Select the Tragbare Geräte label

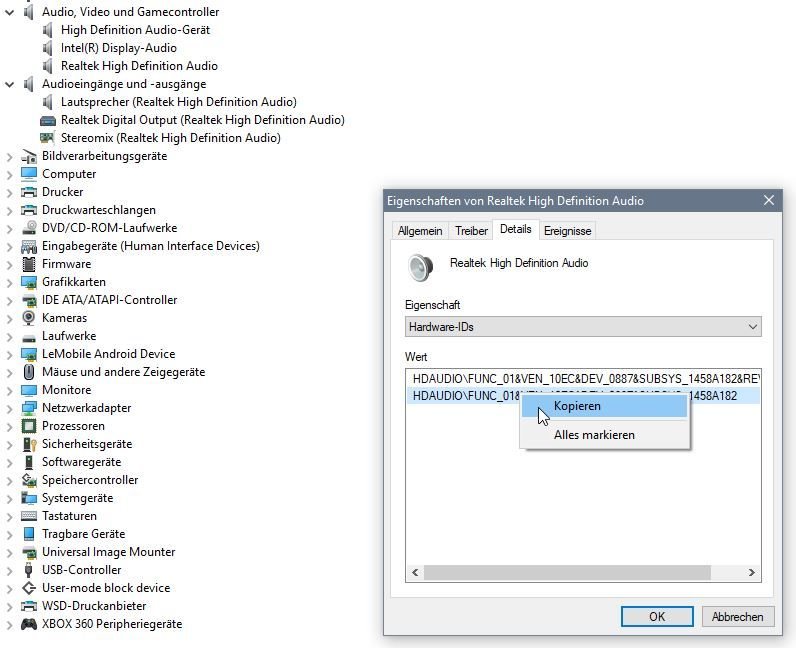[x=83, y=535]
